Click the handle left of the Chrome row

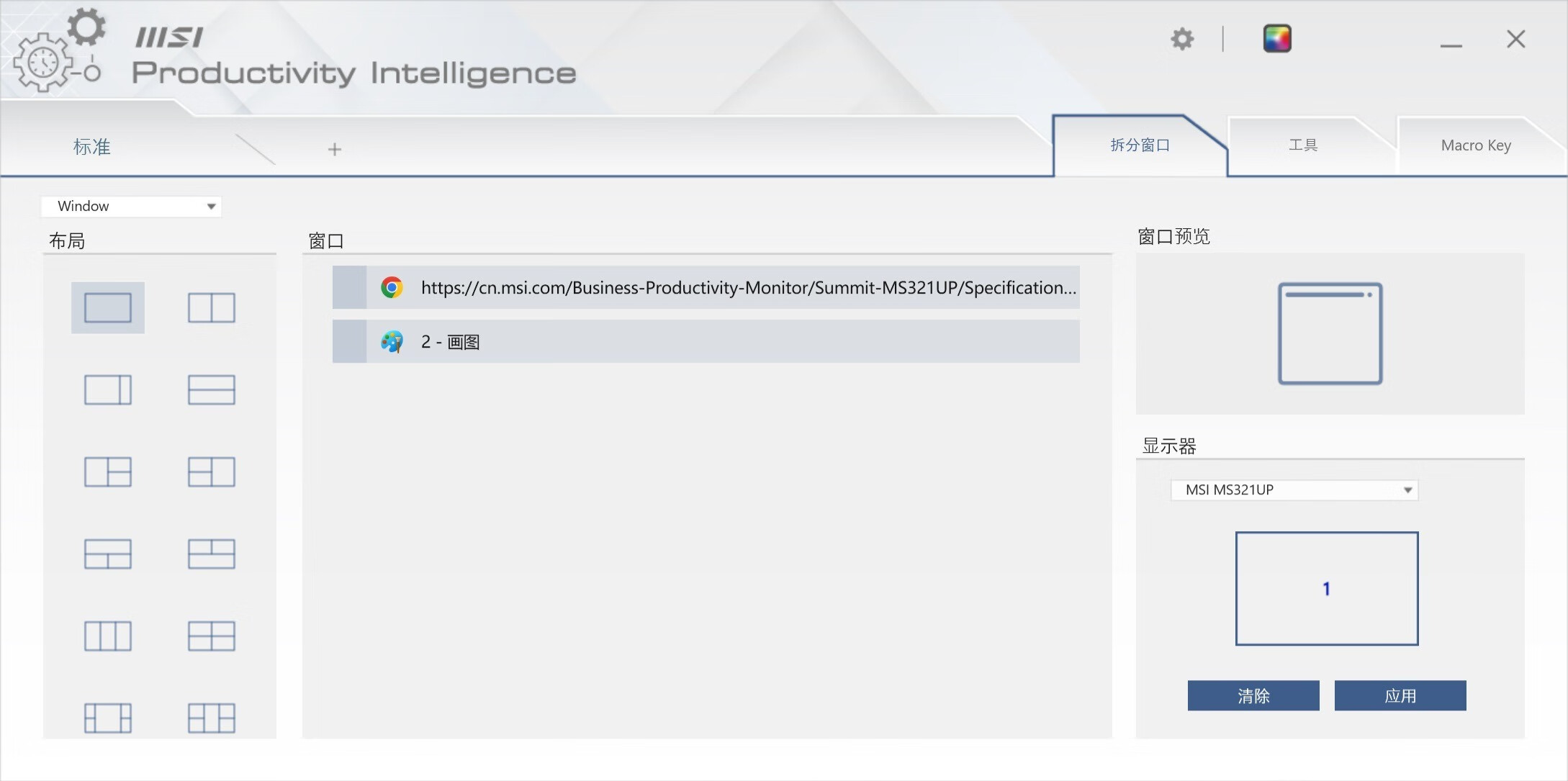350,288
